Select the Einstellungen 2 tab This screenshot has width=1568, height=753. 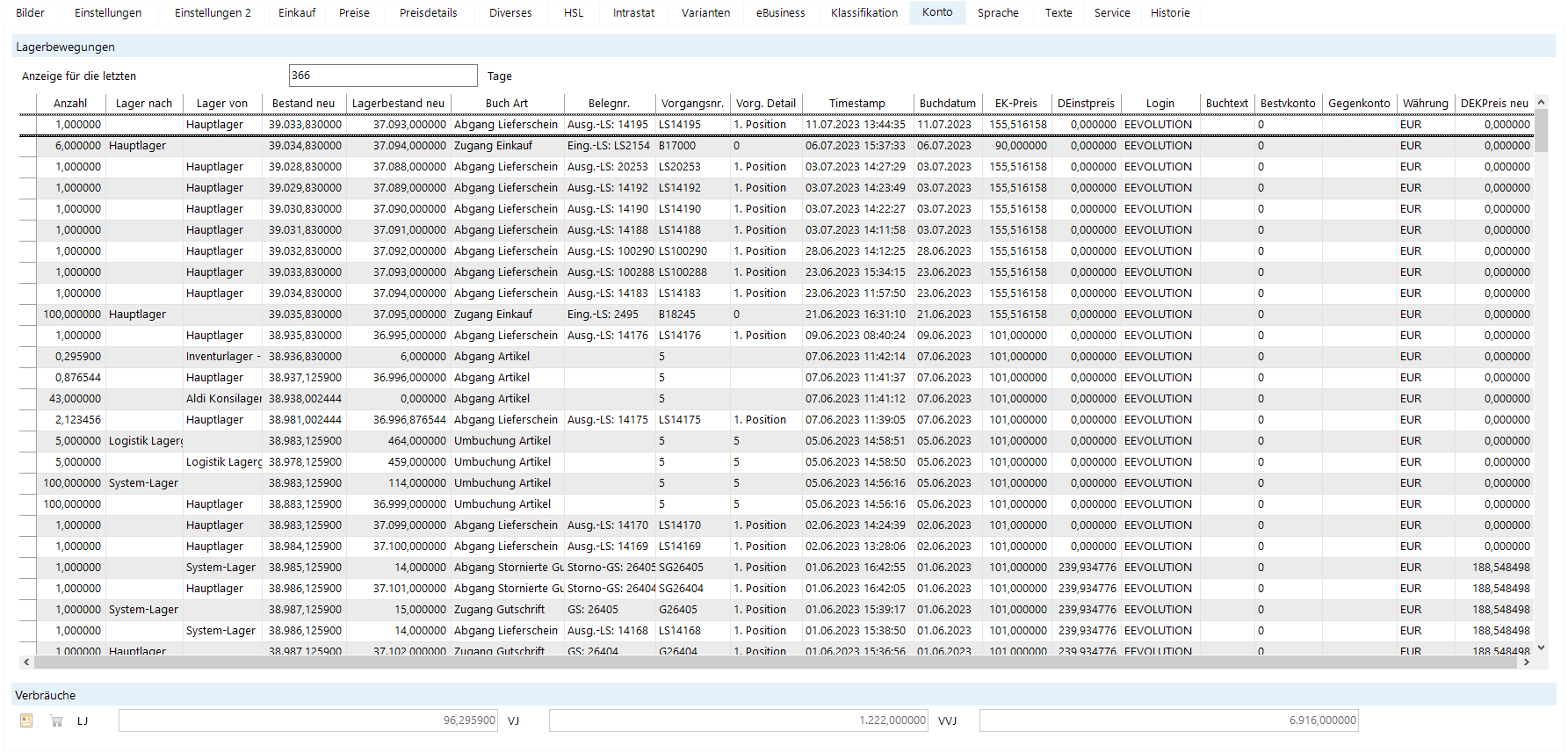pos(213,13)
